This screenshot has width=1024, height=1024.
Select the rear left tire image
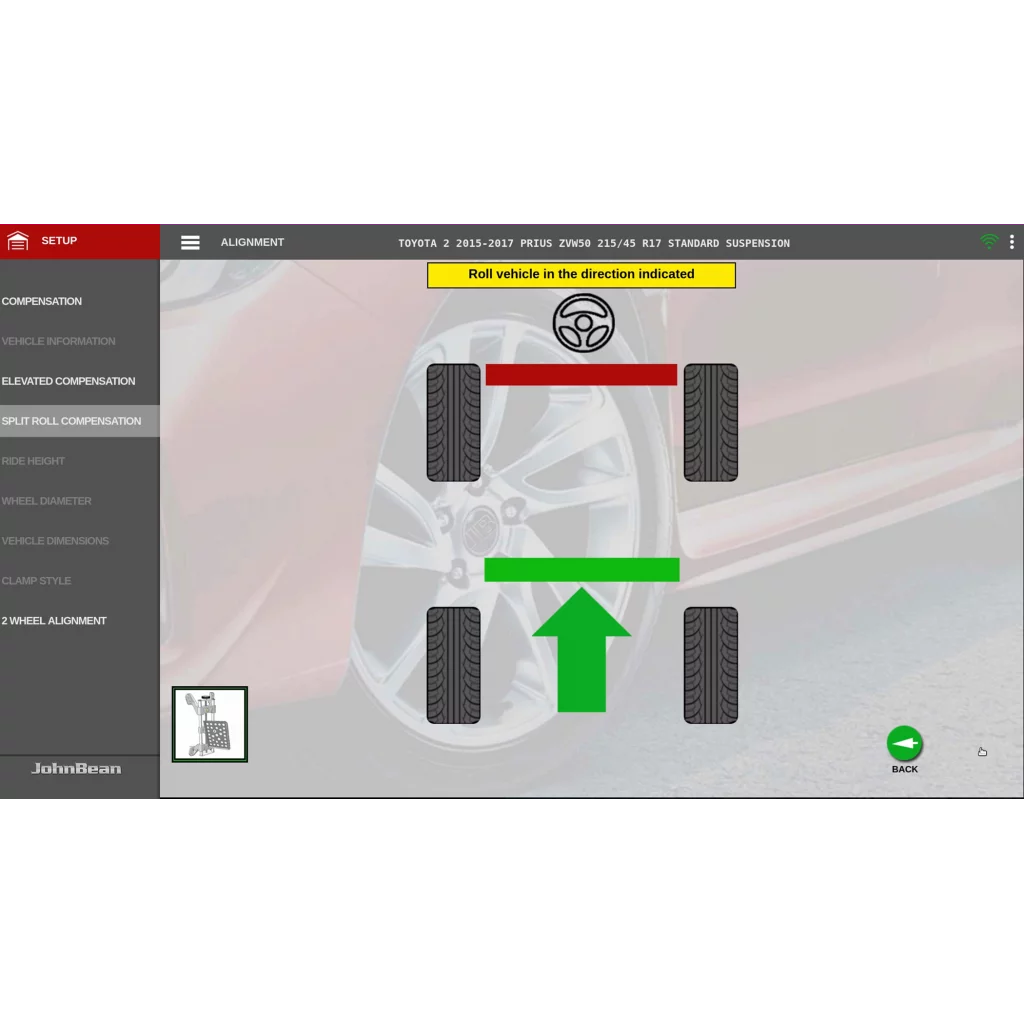click(453, 665)
